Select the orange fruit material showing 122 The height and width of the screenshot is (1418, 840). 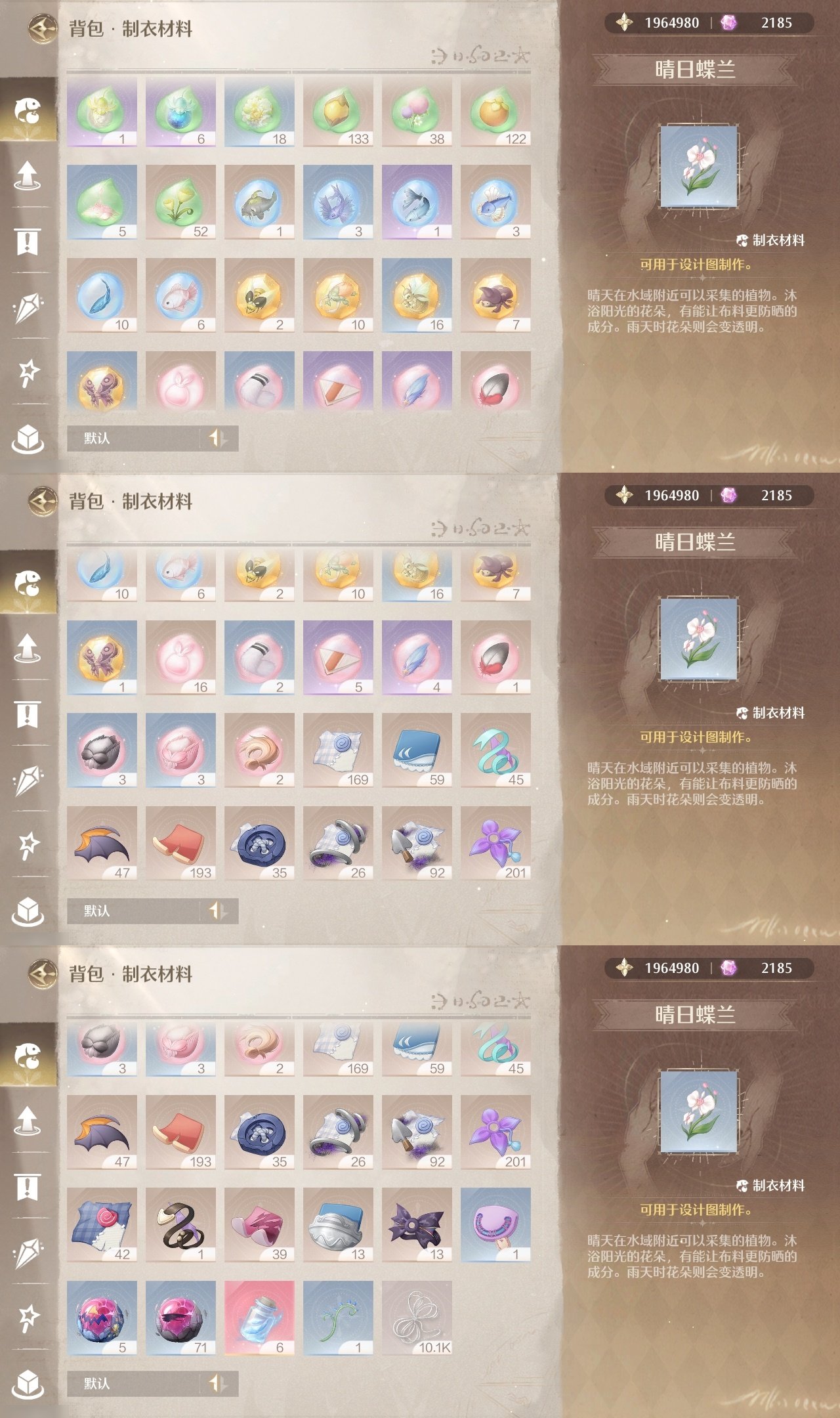[495, 110]
